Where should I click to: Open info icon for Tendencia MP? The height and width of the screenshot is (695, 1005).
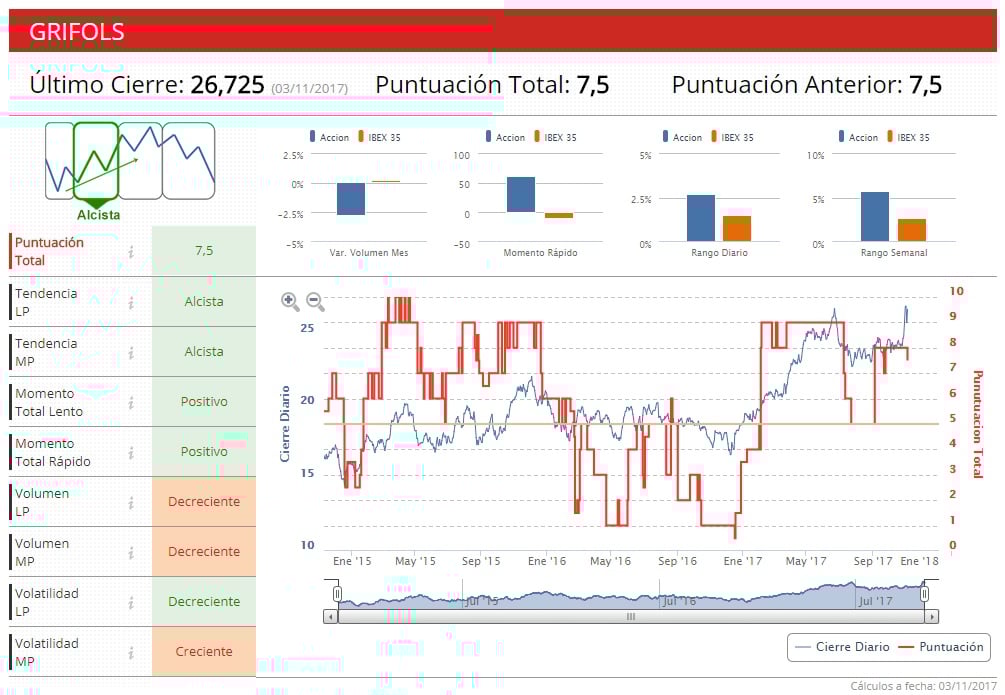(x=131, y=352)
